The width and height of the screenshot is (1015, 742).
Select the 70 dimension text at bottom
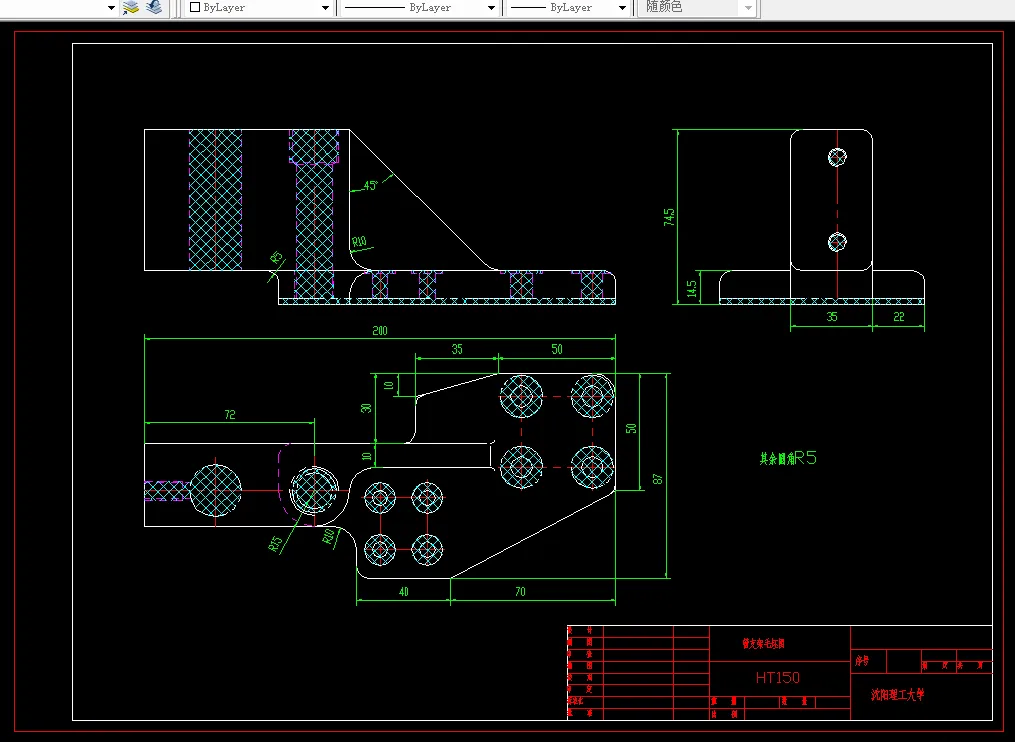(520, 591)
